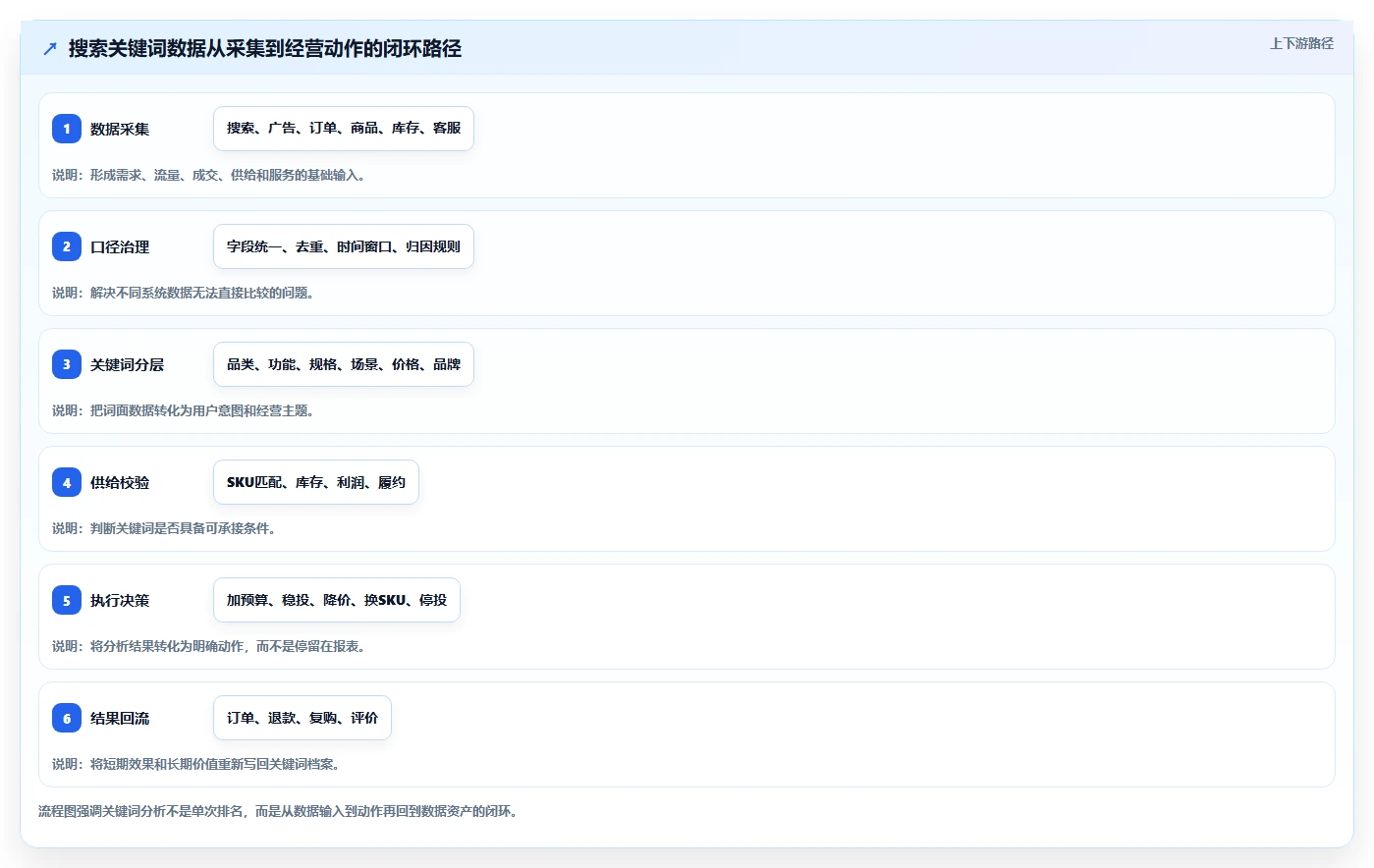Click the step 3 number badge
This screenshot has width=1374, height=868.
[67, 364]
